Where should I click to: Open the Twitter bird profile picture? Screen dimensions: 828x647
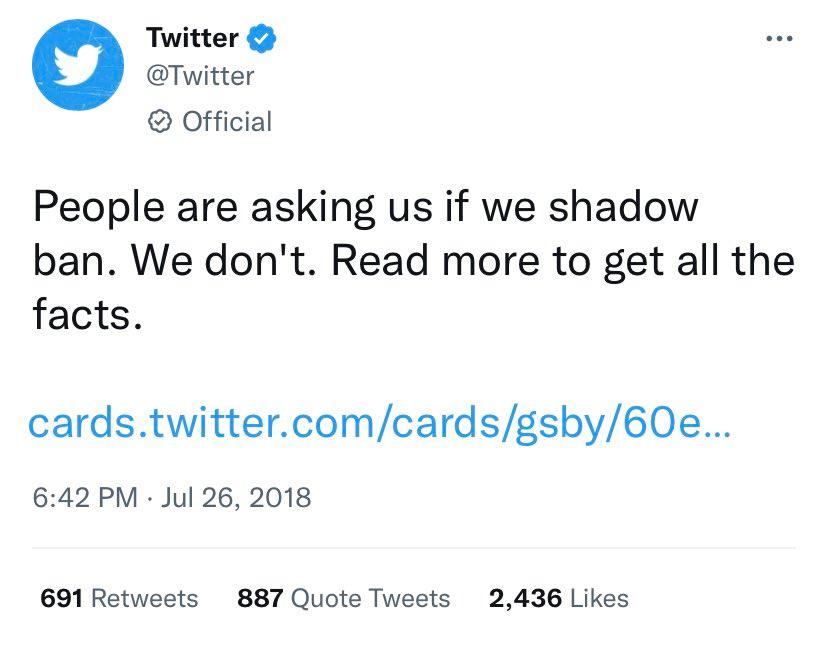pyautogui.click(x=78, y=65)
